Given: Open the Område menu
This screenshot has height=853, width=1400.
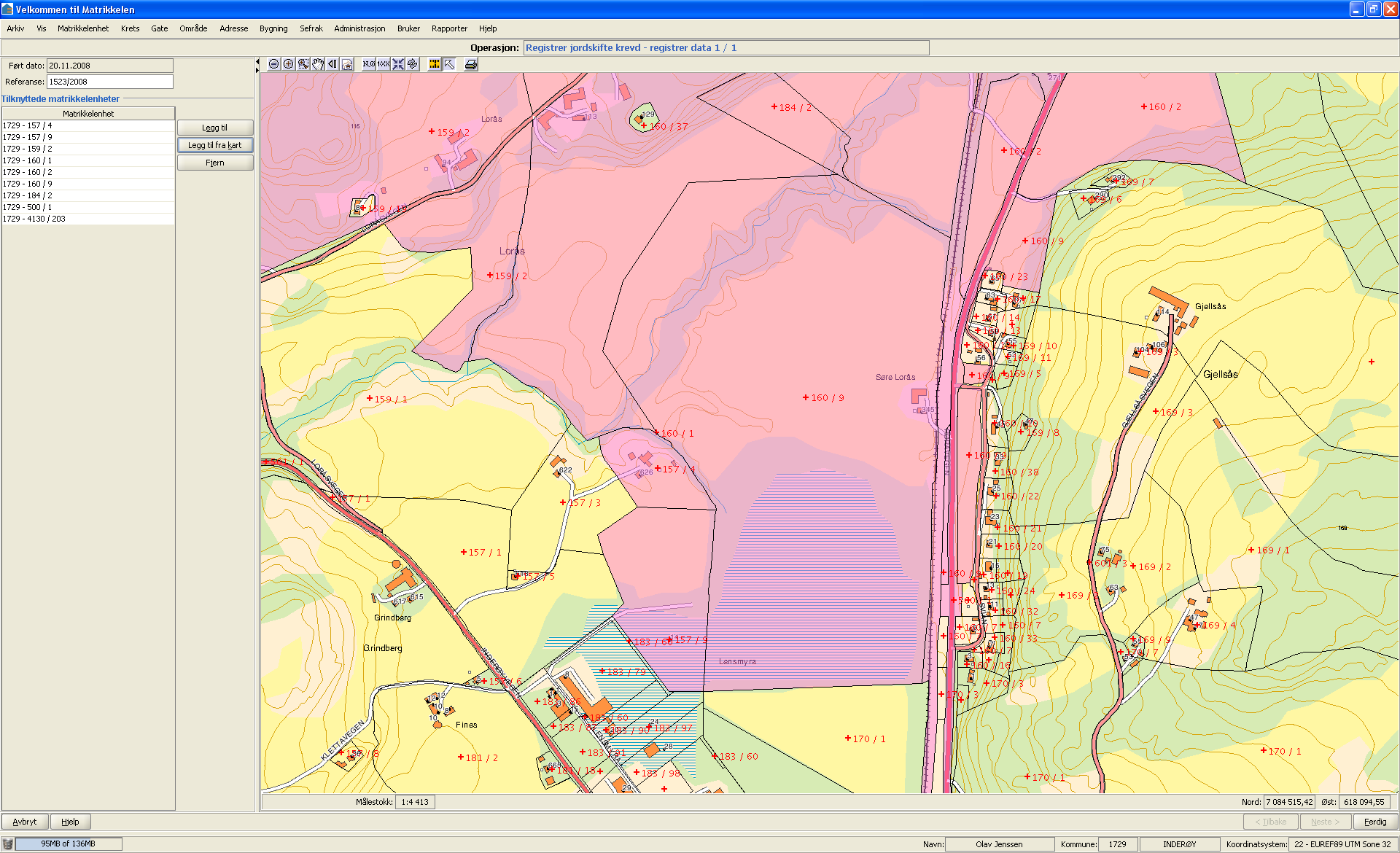Looking at the screenshot, I should (193, 28).
